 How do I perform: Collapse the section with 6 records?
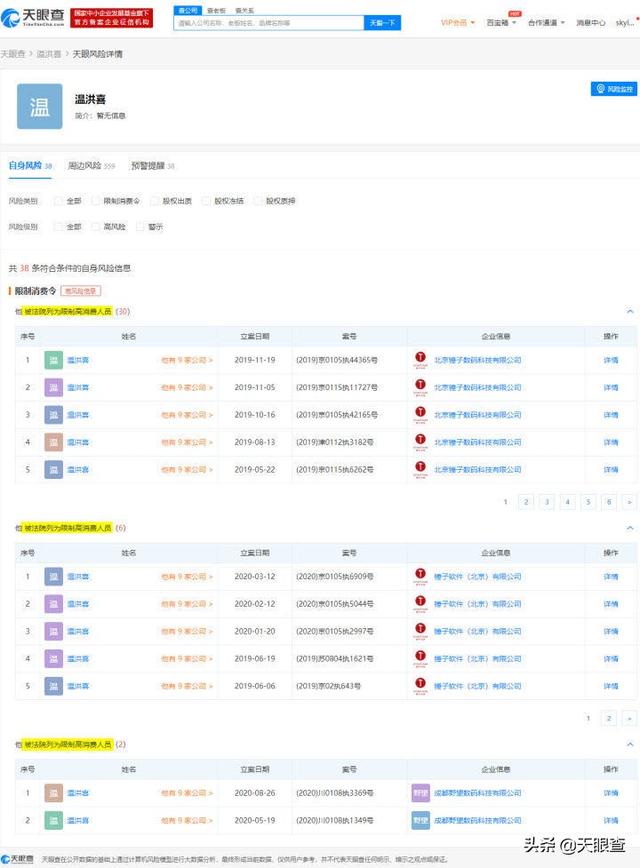pyautogui.click(x=630, y=528)
